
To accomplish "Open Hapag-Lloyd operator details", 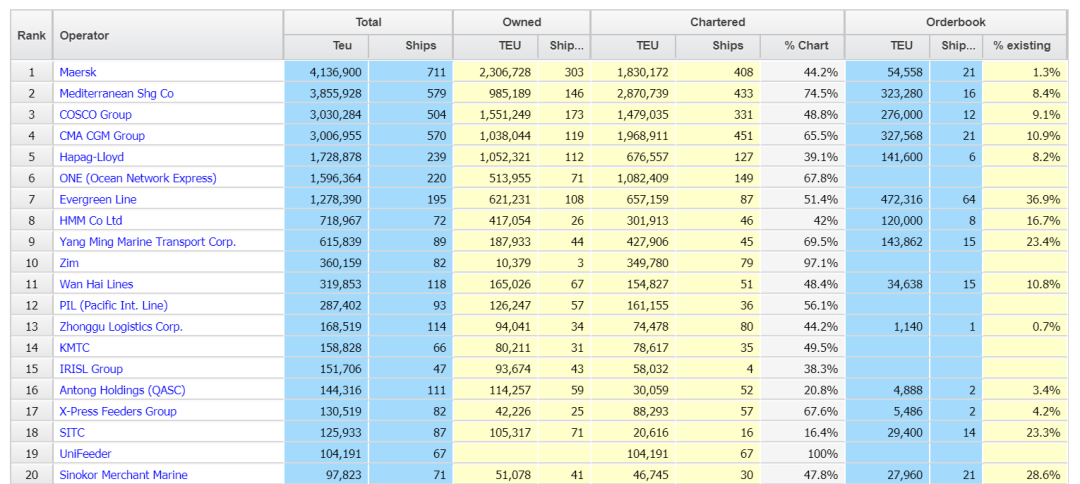I will click(91, 157).
